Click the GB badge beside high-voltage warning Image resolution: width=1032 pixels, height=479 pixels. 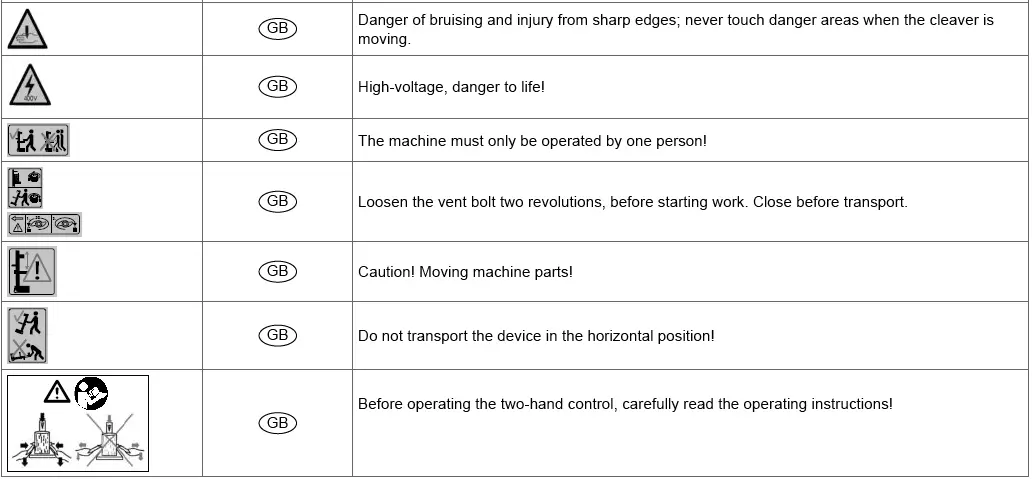tap(278, 87)
